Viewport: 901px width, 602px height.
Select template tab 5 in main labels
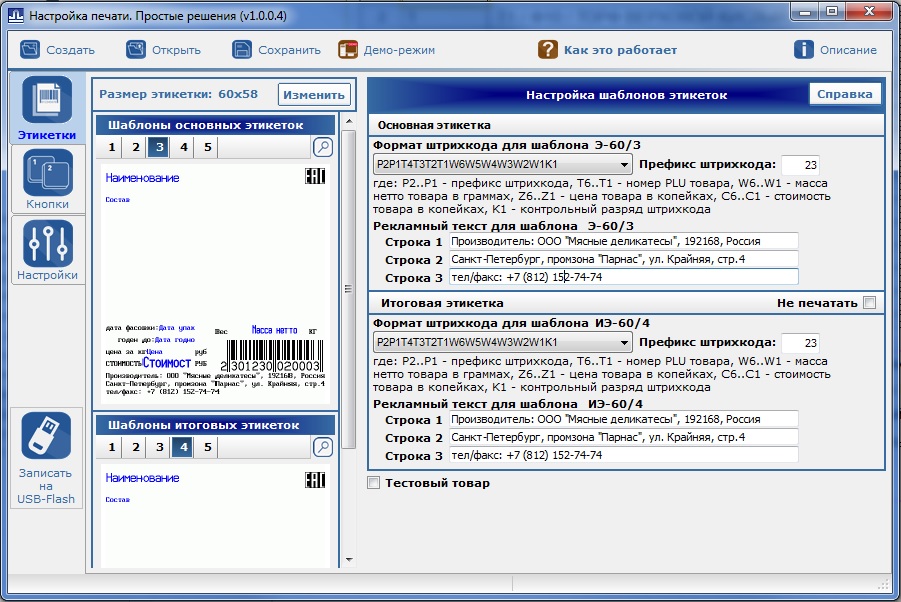pyautogui.click(x=207, y=148)
